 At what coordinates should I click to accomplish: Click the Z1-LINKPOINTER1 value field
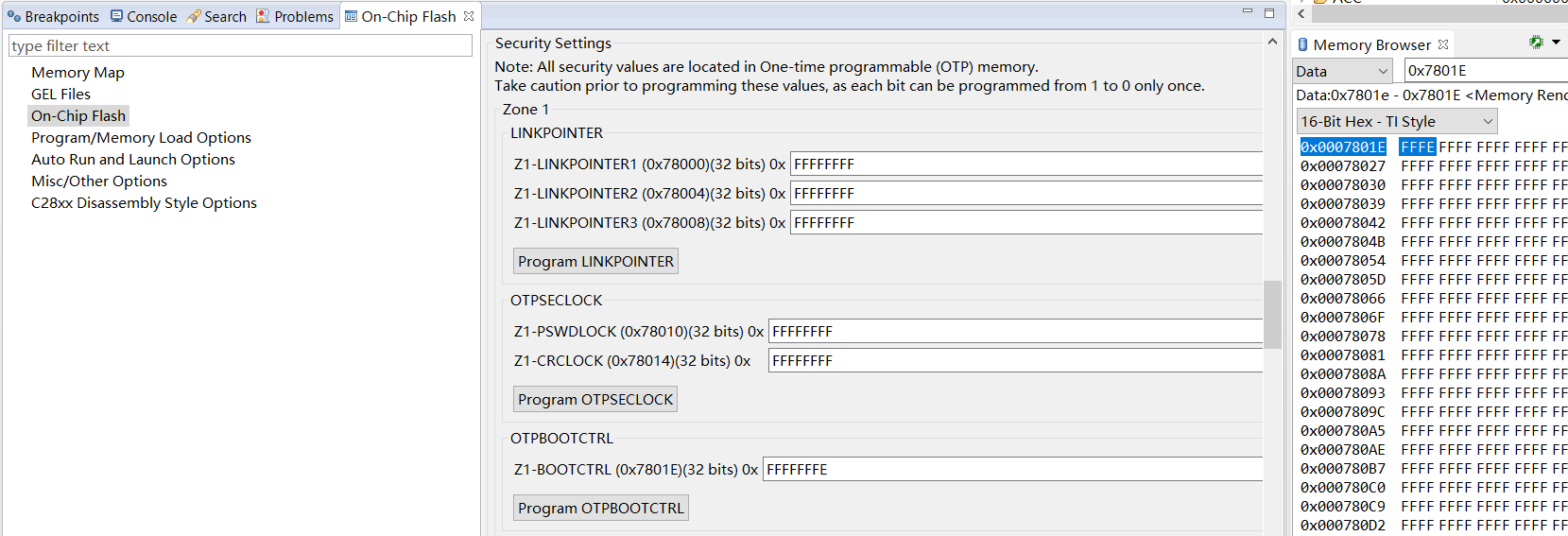pyautogui.click(x=1025, y=164)
